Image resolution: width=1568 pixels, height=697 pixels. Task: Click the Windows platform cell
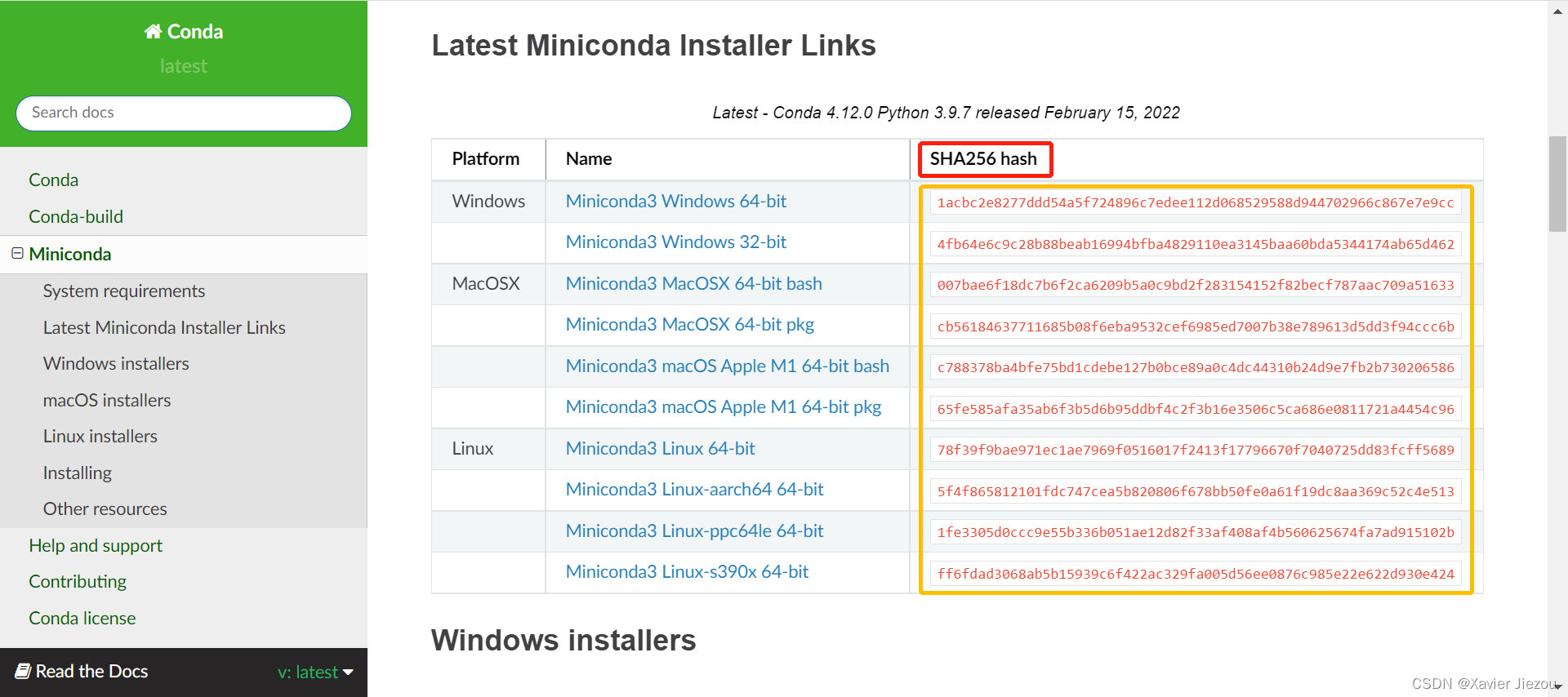[488, 201]
